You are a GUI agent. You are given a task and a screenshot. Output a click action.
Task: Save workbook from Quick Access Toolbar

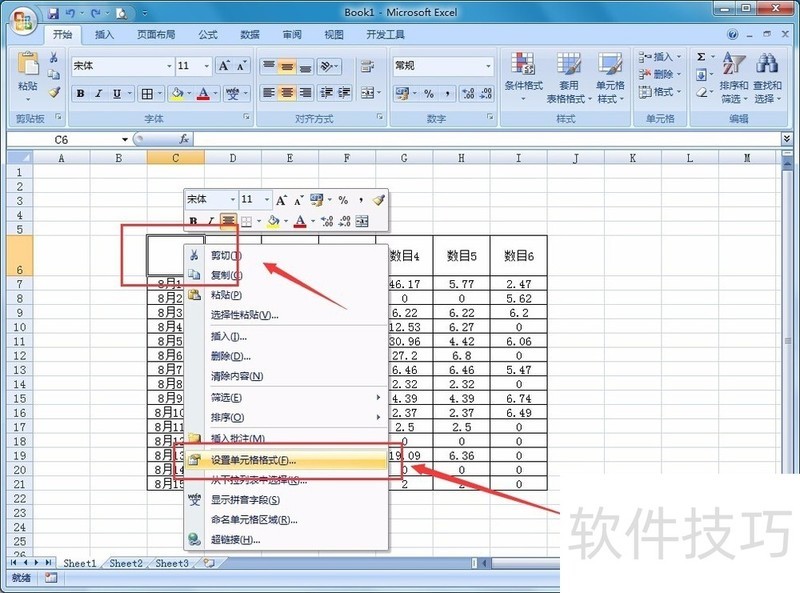coord(54,13)
